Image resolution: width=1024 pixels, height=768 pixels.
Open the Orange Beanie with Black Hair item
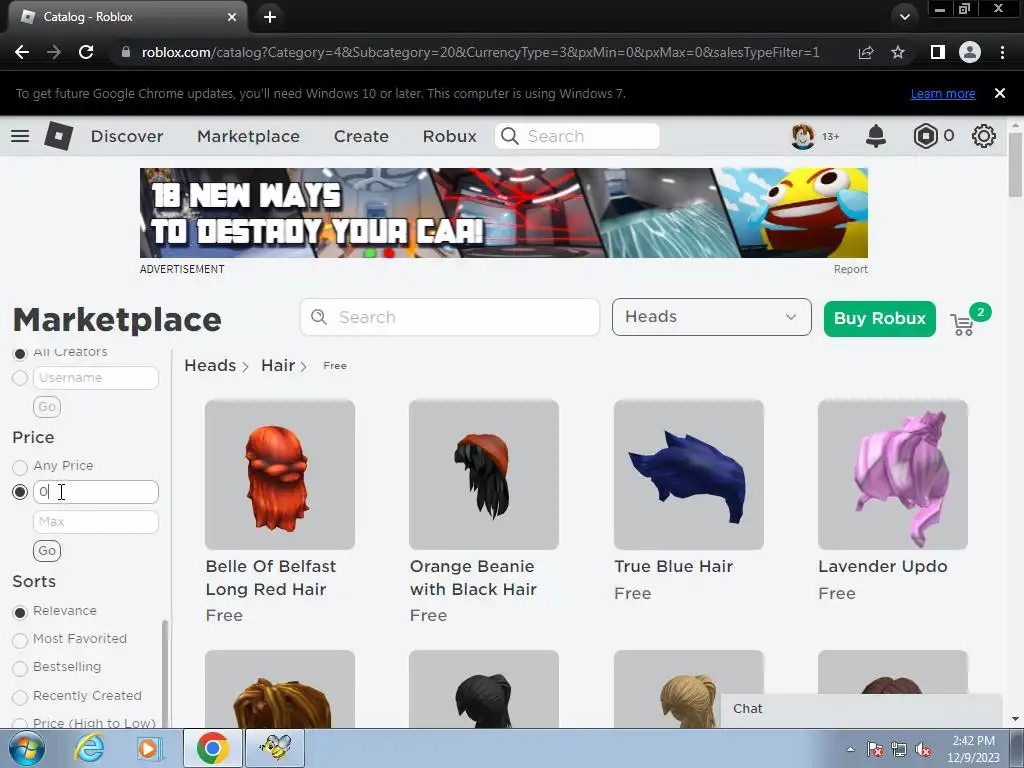(483, 475)
